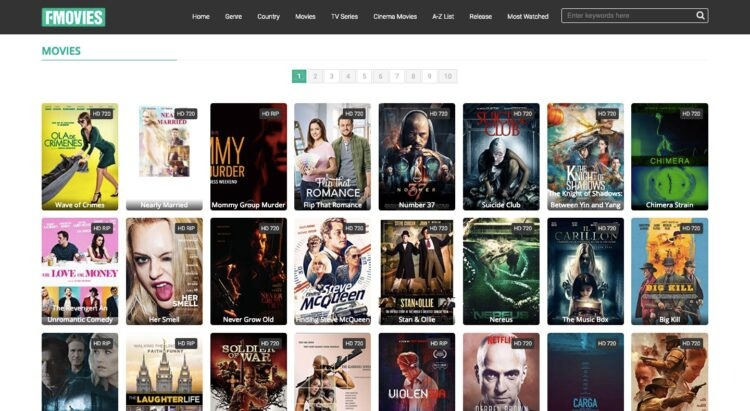Open the TV Series section

[344, 16]
